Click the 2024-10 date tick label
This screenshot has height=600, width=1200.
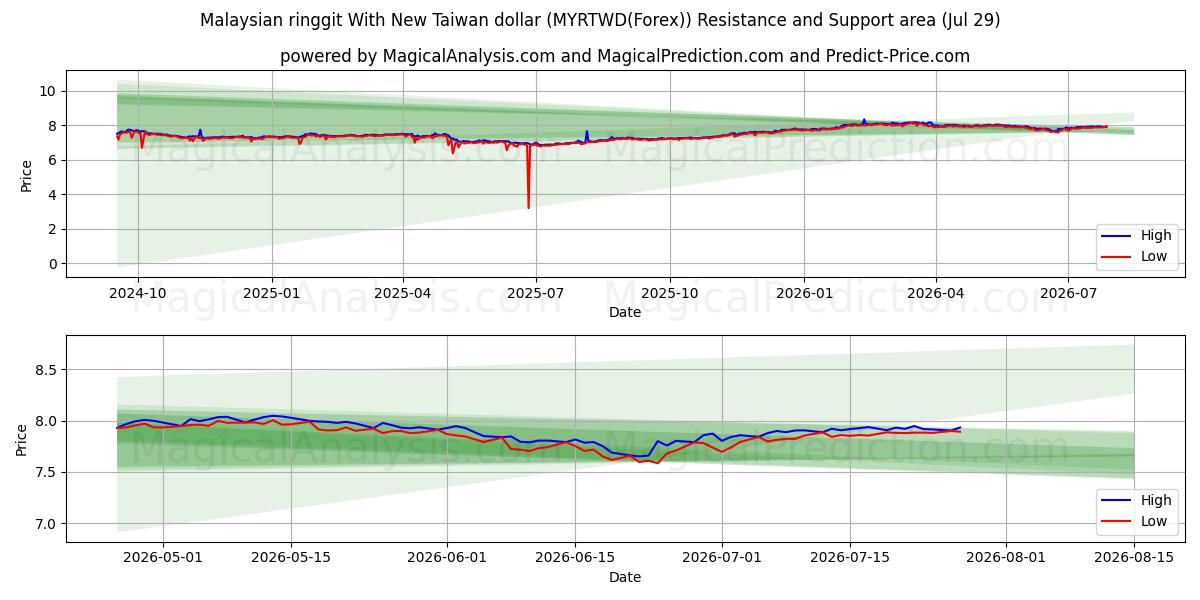pyautogui.click(x=138, y=293)
